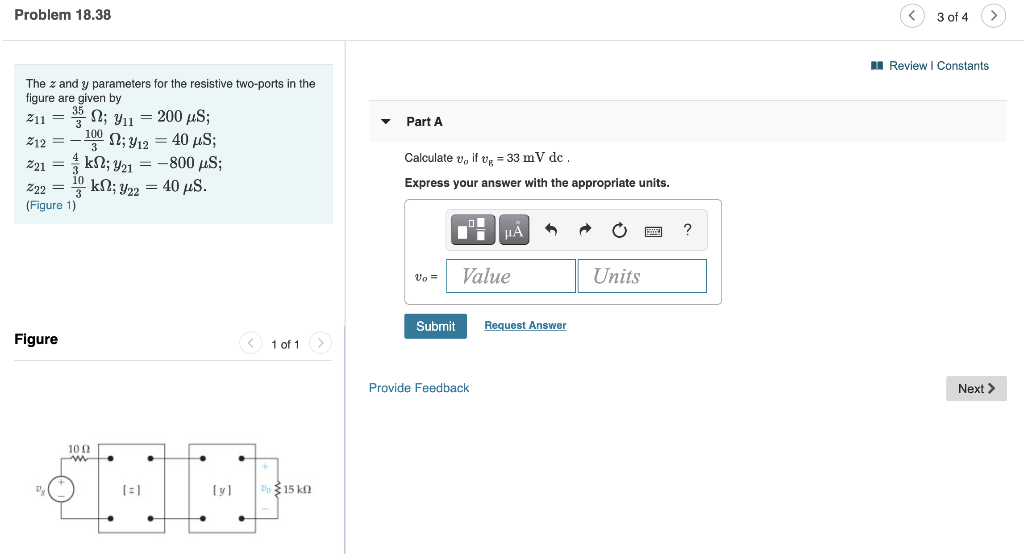Click the undo arrow icon
Viewport: 1024px width, 554px height.
click(551, 230)
